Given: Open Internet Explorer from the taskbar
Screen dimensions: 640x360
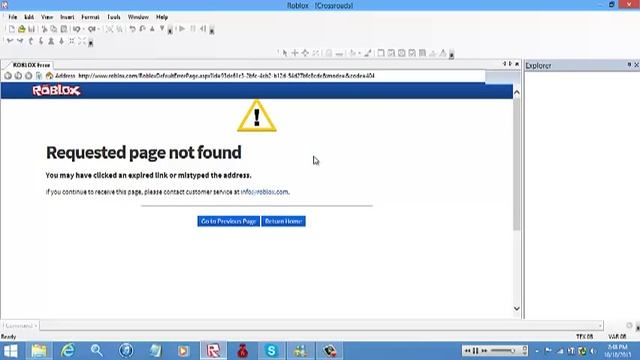Looking at the screenshot, I should coord(68,351).
